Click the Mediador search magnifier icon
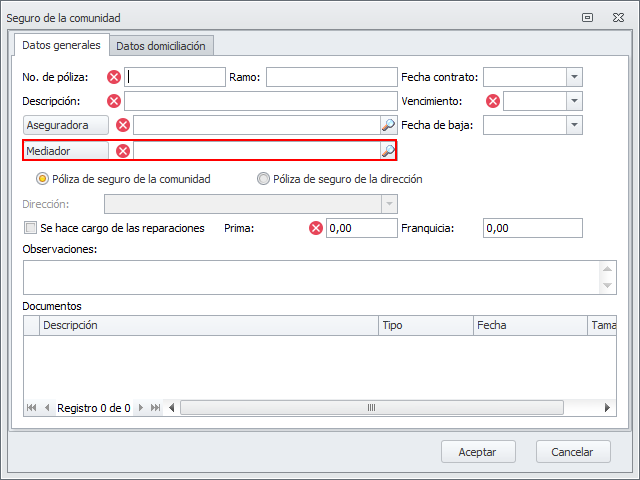 click(x=388, y=151)
